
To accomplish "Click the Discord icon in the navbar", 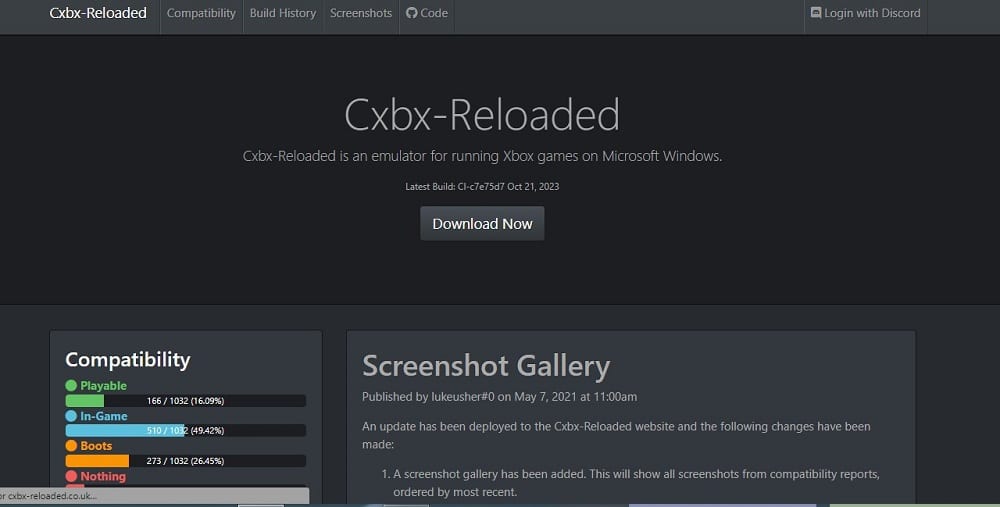I will coord(816,13).
